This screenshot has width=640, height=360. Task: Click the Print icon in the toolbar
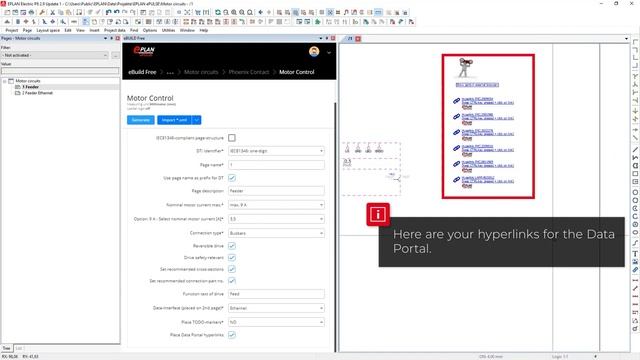pos(31,13)
